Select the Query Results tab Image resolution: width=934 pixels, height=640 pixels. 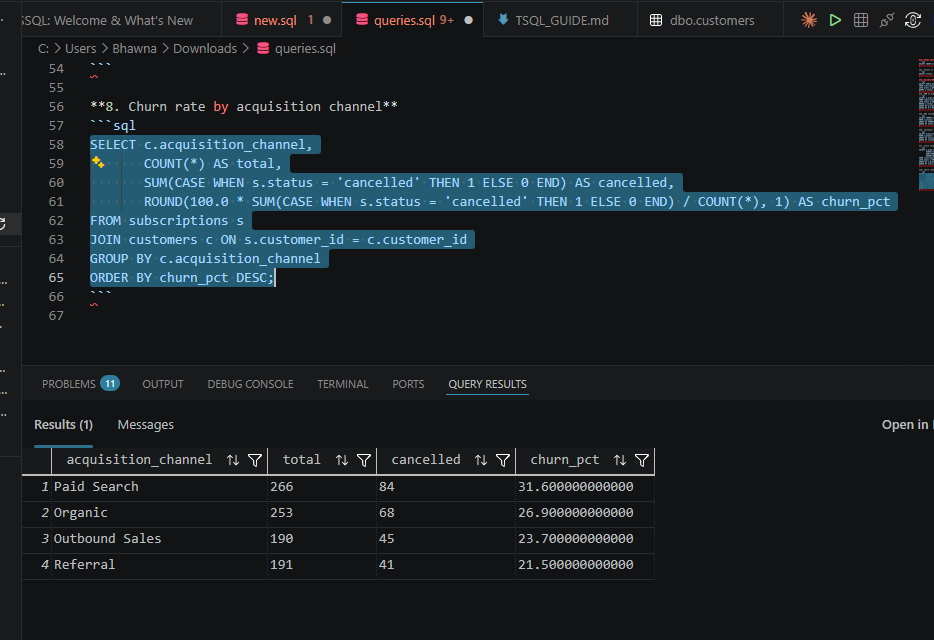487,384
